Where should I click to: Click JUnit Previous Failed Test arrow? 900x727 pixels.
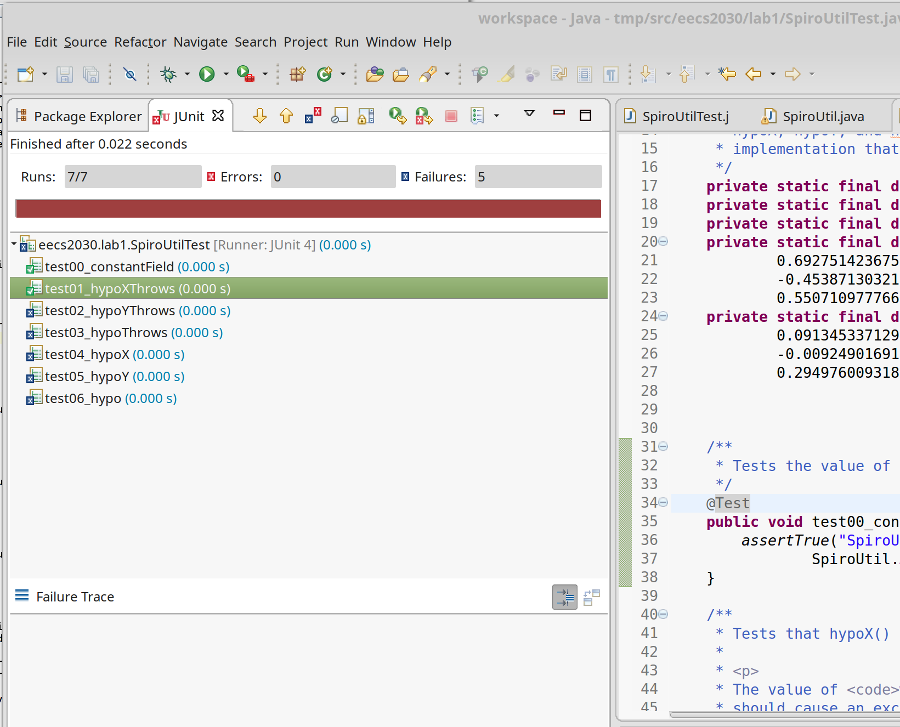286,116
